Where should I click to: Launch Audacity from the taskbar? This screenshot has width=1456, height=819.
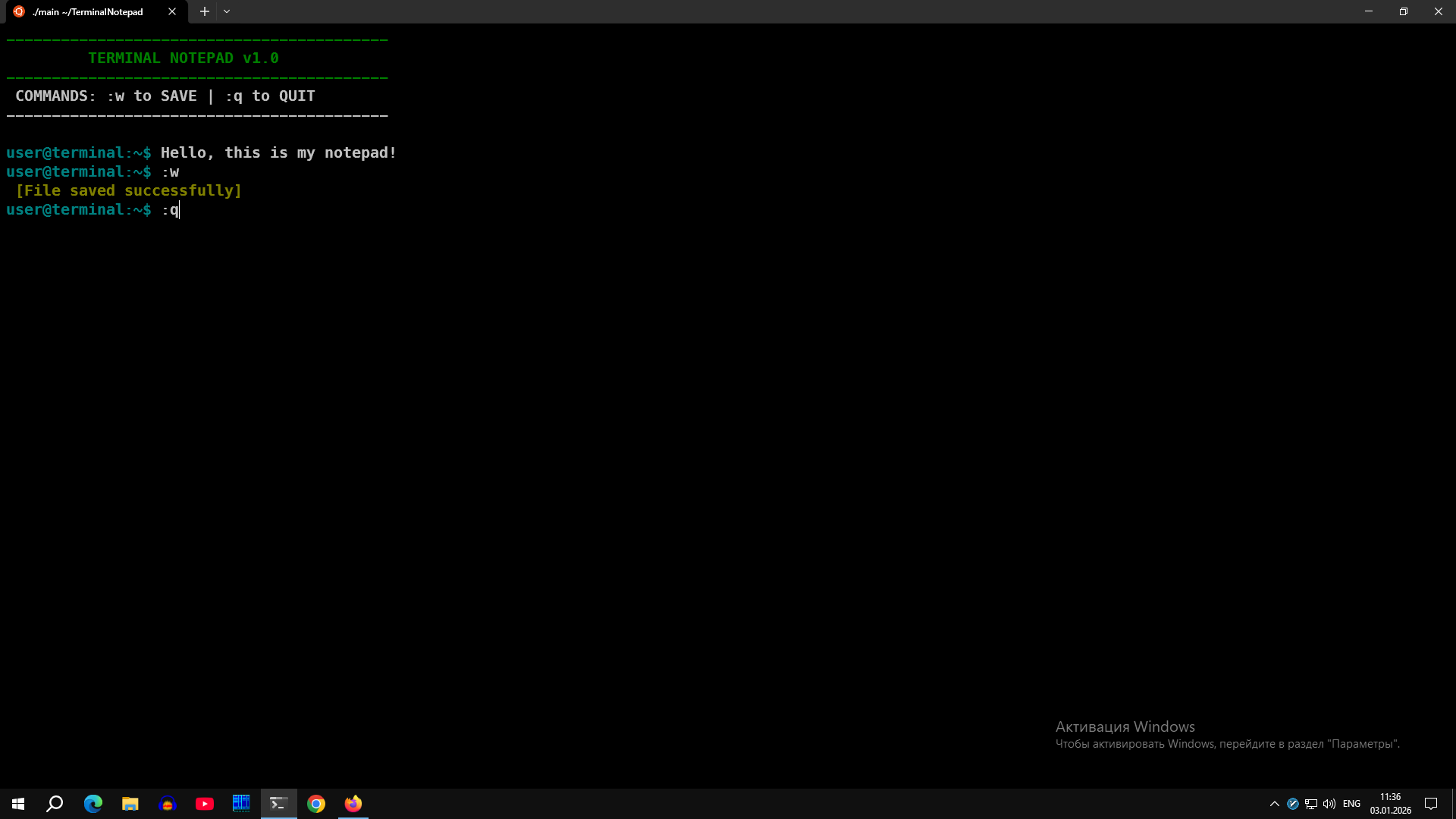click(168, 803)
